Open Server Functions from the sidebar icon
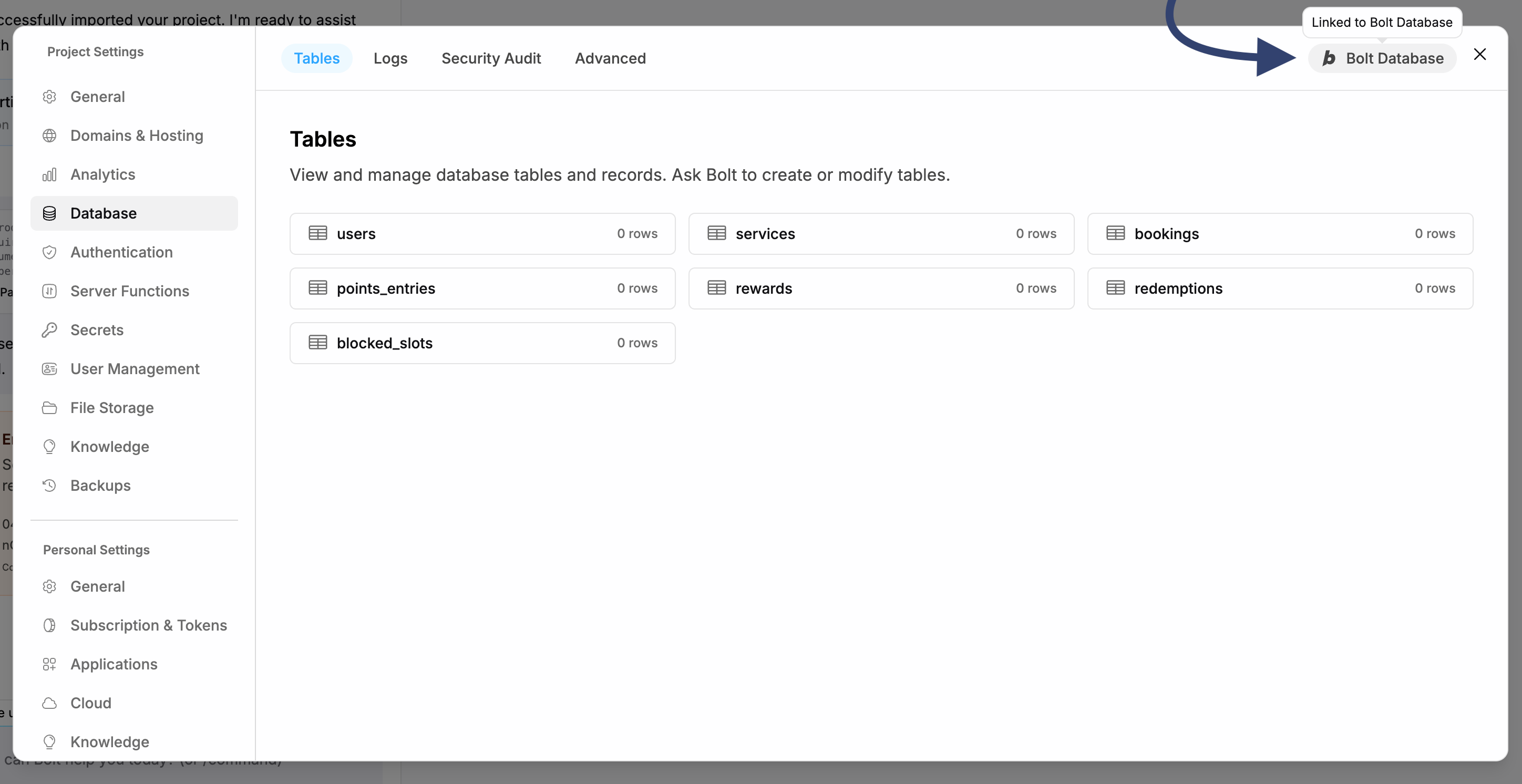Image resolution: width=1522 pixels, height=784 pixels. tap(49, 291)
